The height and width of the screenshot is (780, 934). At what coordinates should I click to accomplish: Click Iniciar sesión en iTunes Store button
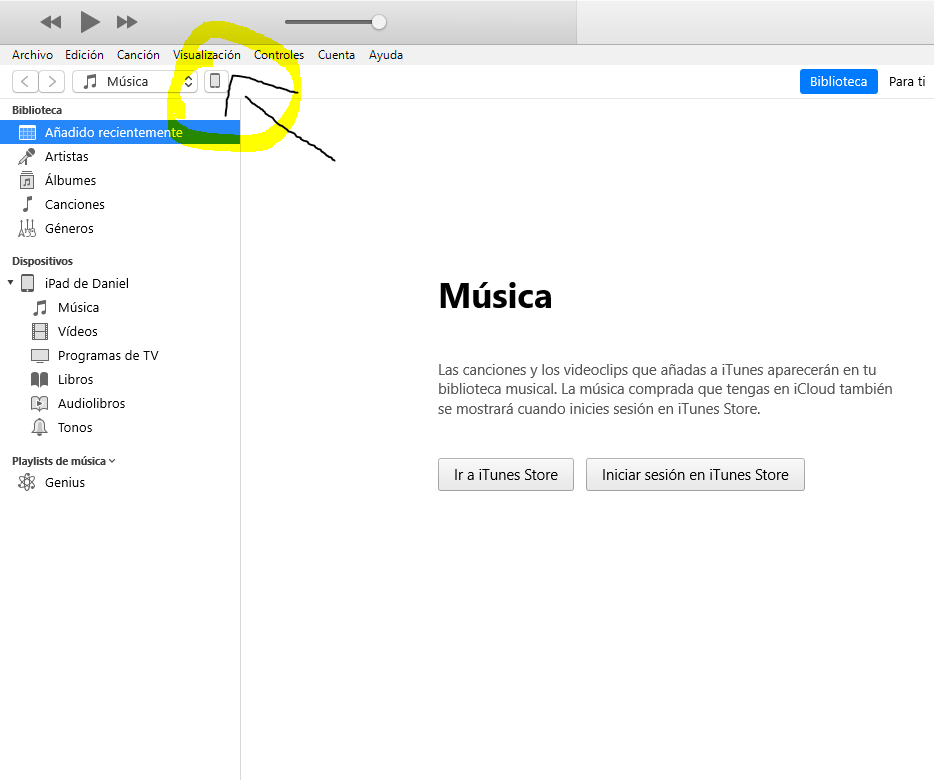[695, 475]
